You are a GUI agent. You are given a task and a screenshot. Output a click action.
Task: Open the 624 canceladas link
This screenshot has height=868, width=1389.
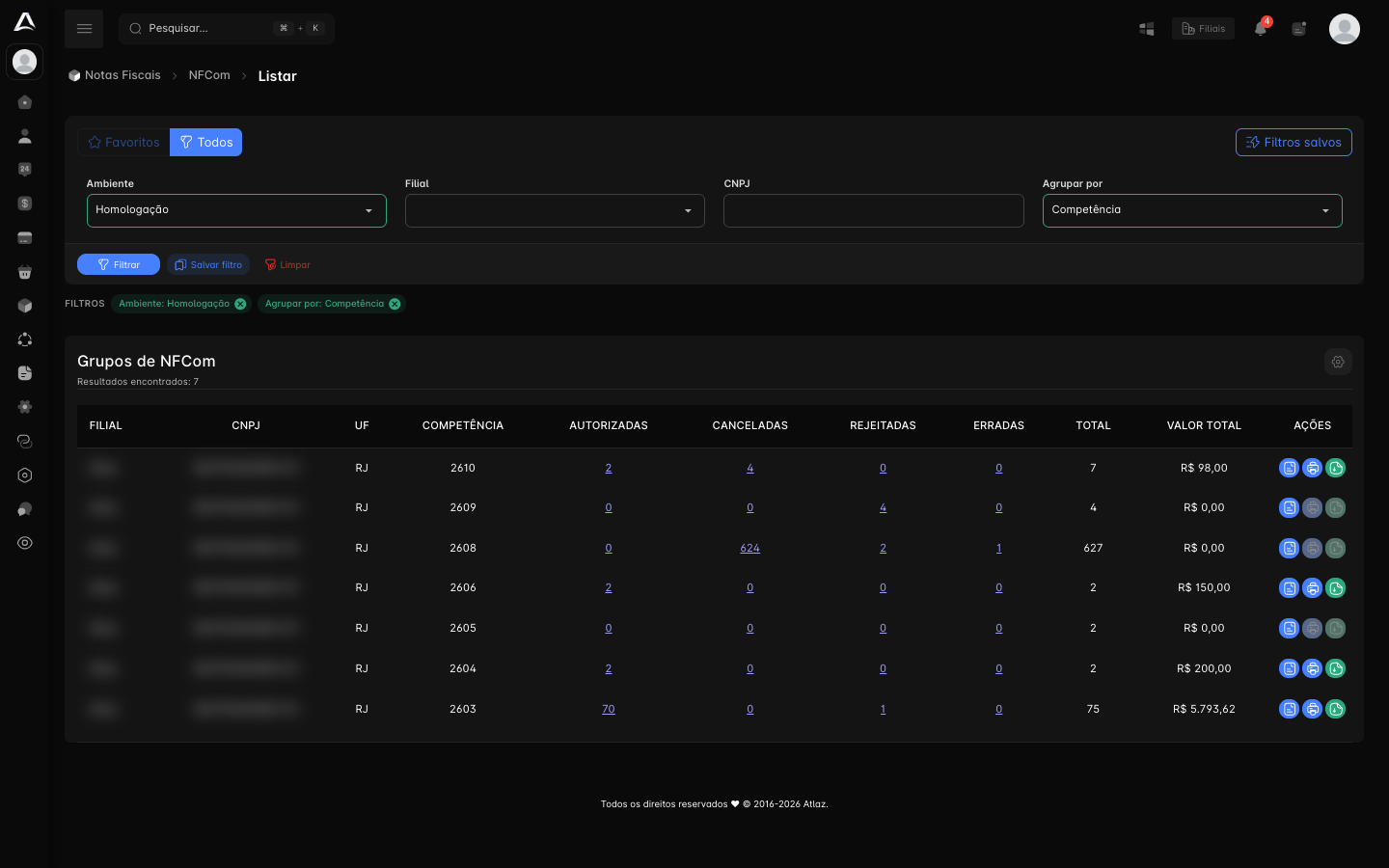[750, 548]
